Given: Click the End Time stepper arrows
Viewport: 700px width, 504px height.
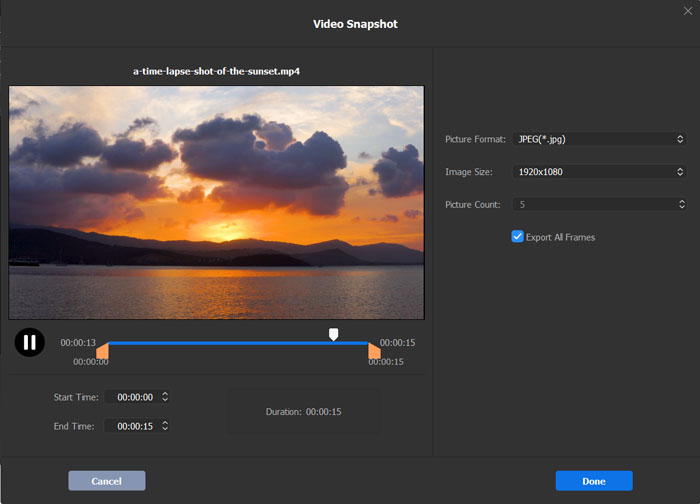Looking at the screenshot, I should 165,425.
